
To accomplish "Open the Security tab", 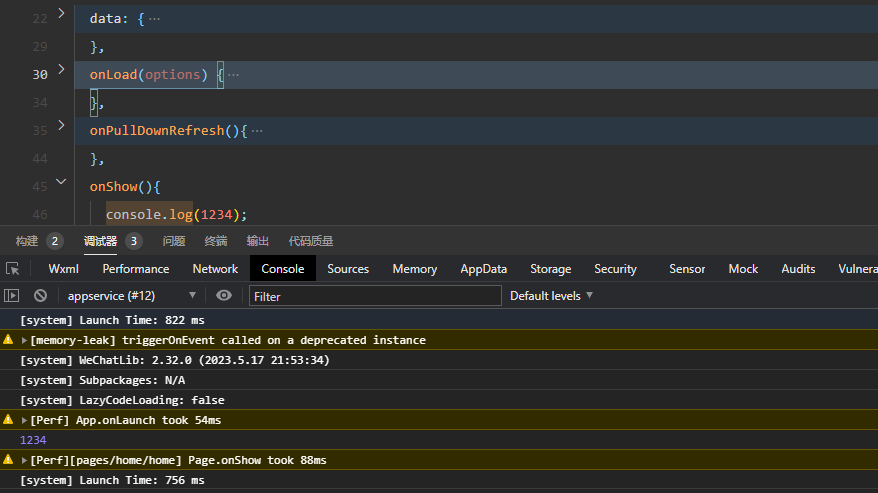I will click(x=615, y=269).
